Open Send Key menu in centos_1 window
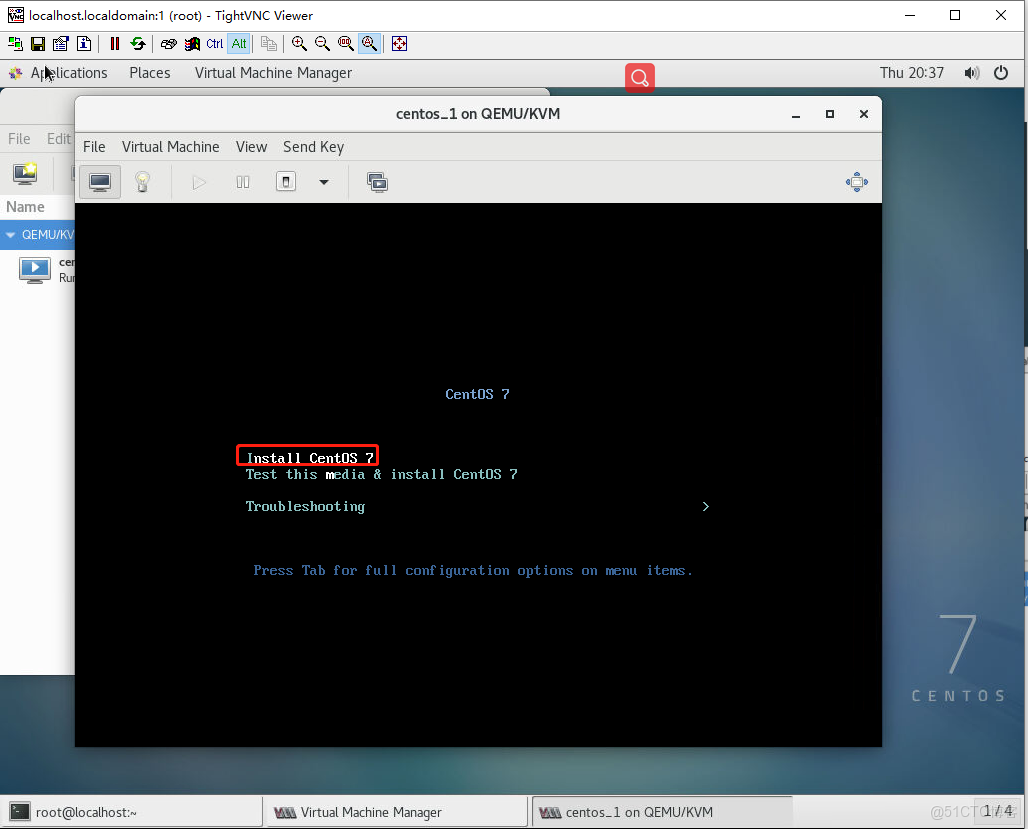The image size is (1028, 829). click(313, 147)
